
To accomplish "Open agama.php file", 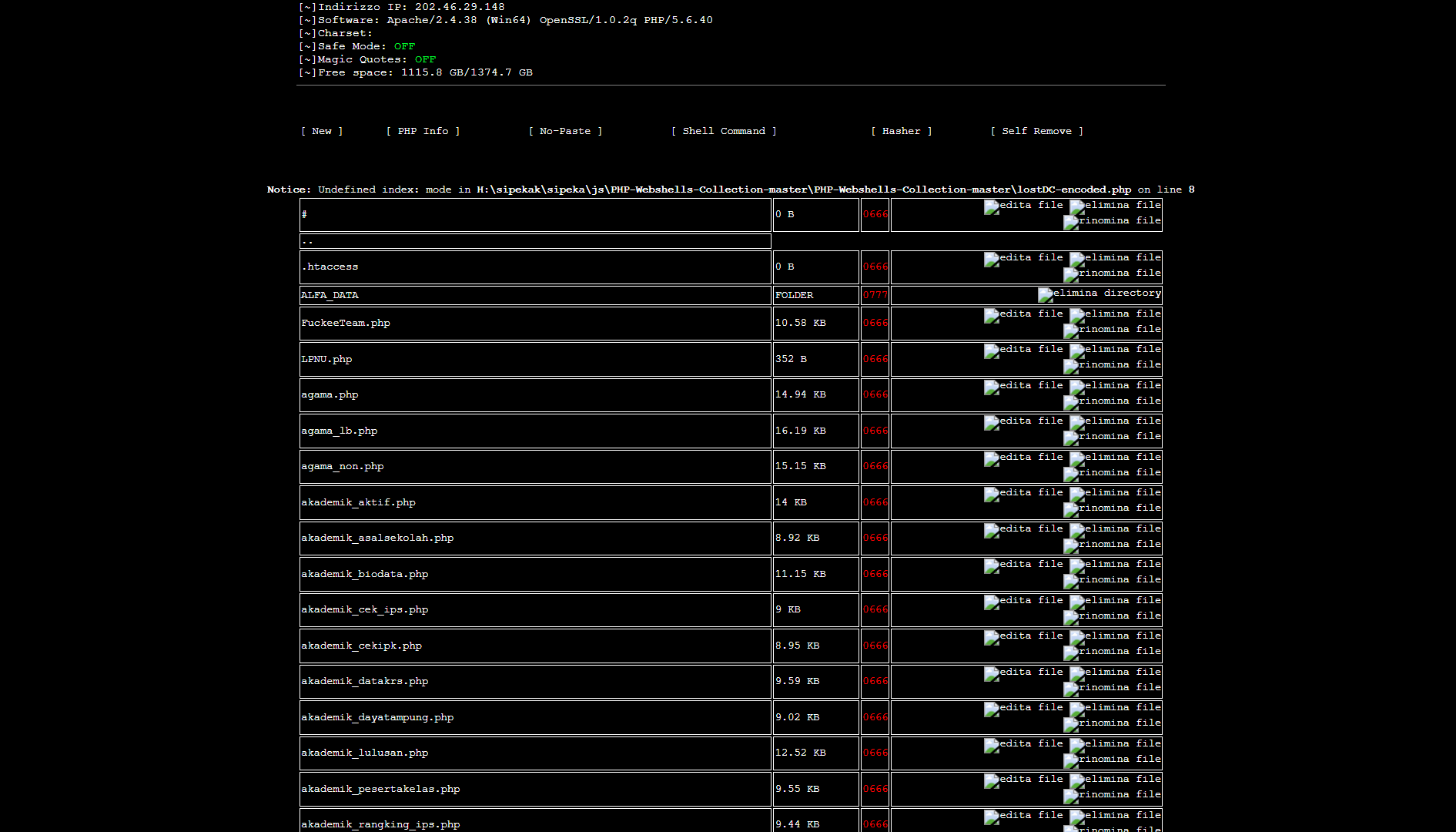I will coord(330,394).
